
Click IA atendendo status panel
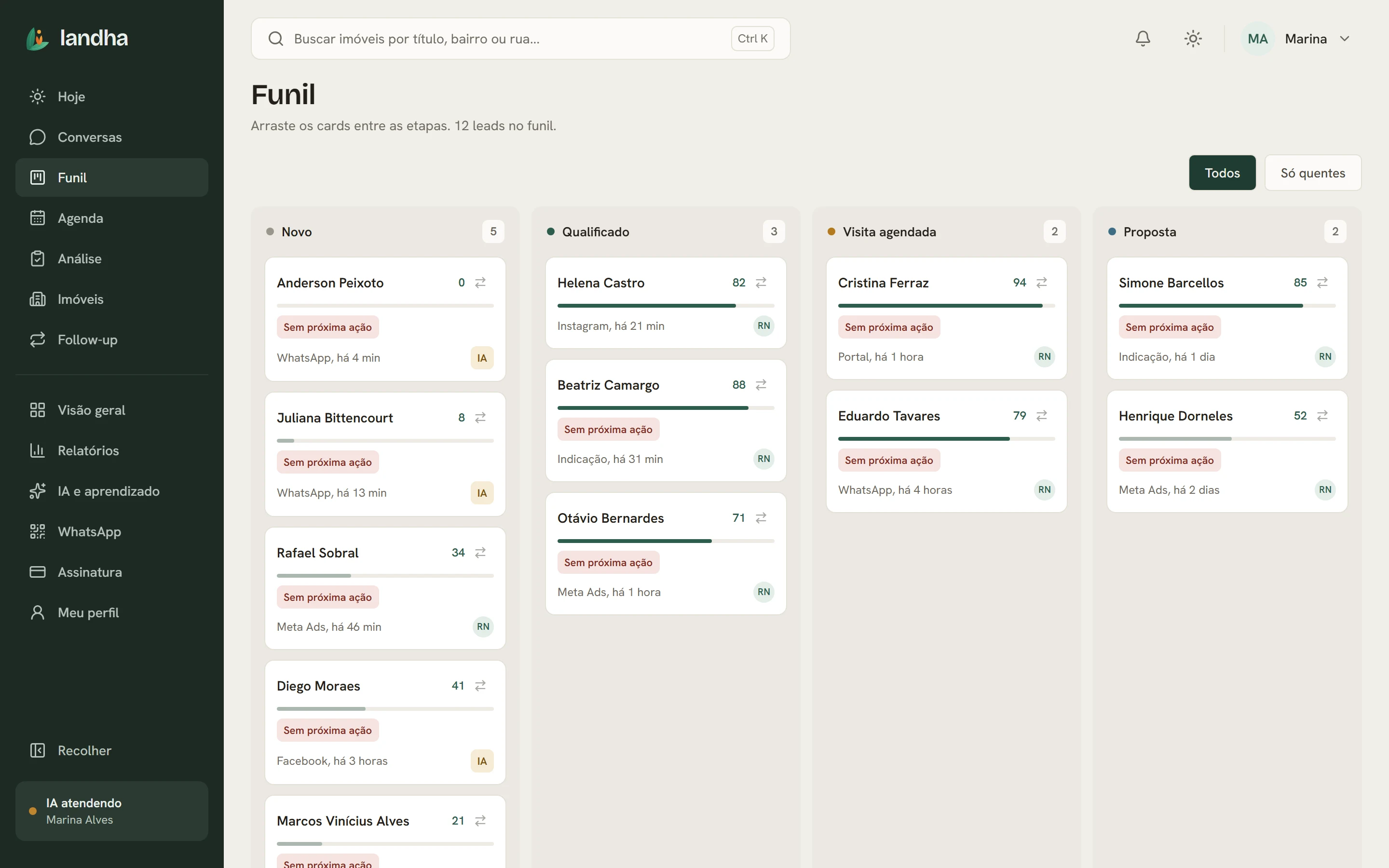click(112, 811)
